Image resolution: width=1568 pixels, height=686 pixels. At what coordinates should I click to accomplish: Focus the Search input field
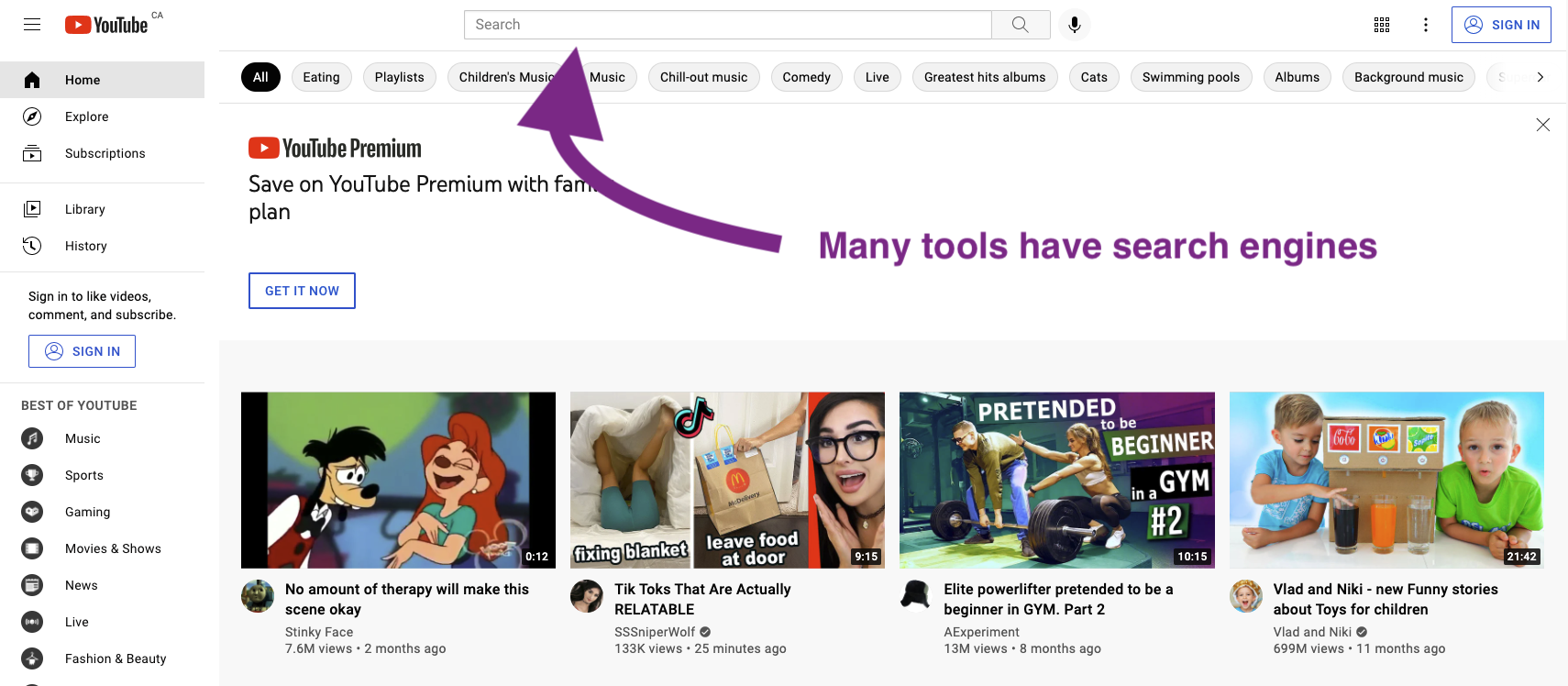point(728,25)
